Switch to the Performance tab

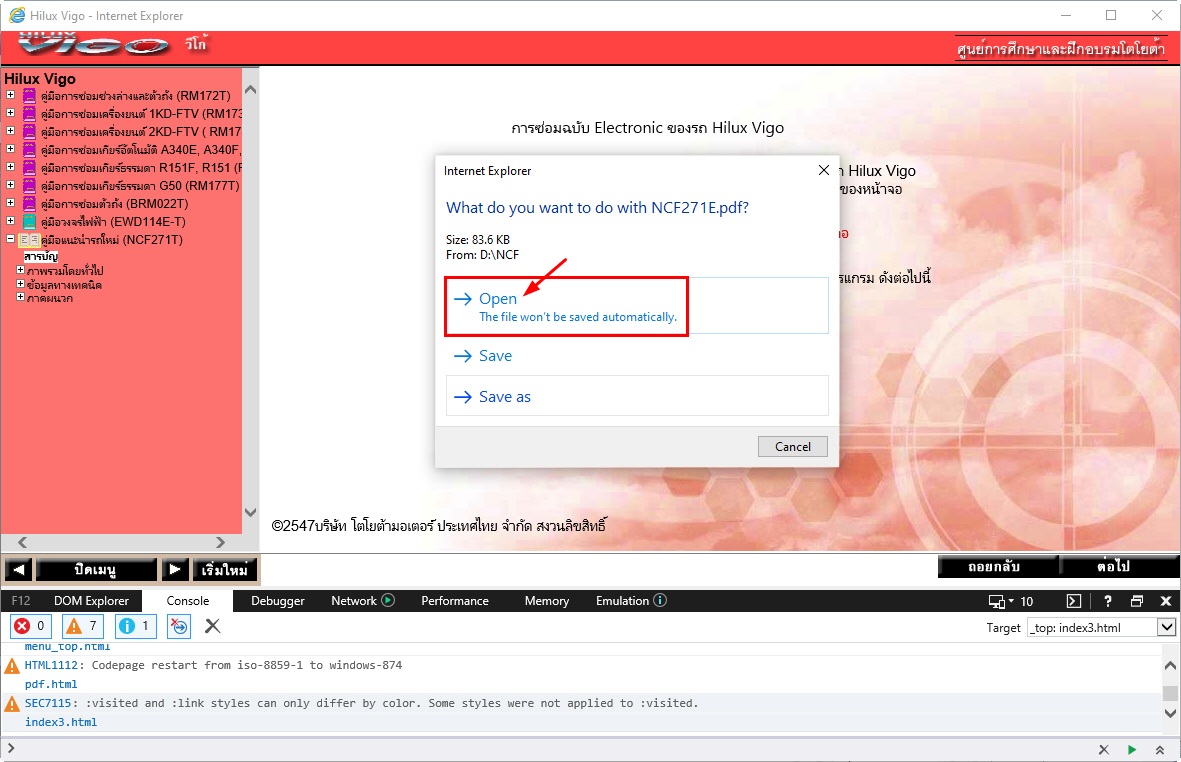(455, 600)
